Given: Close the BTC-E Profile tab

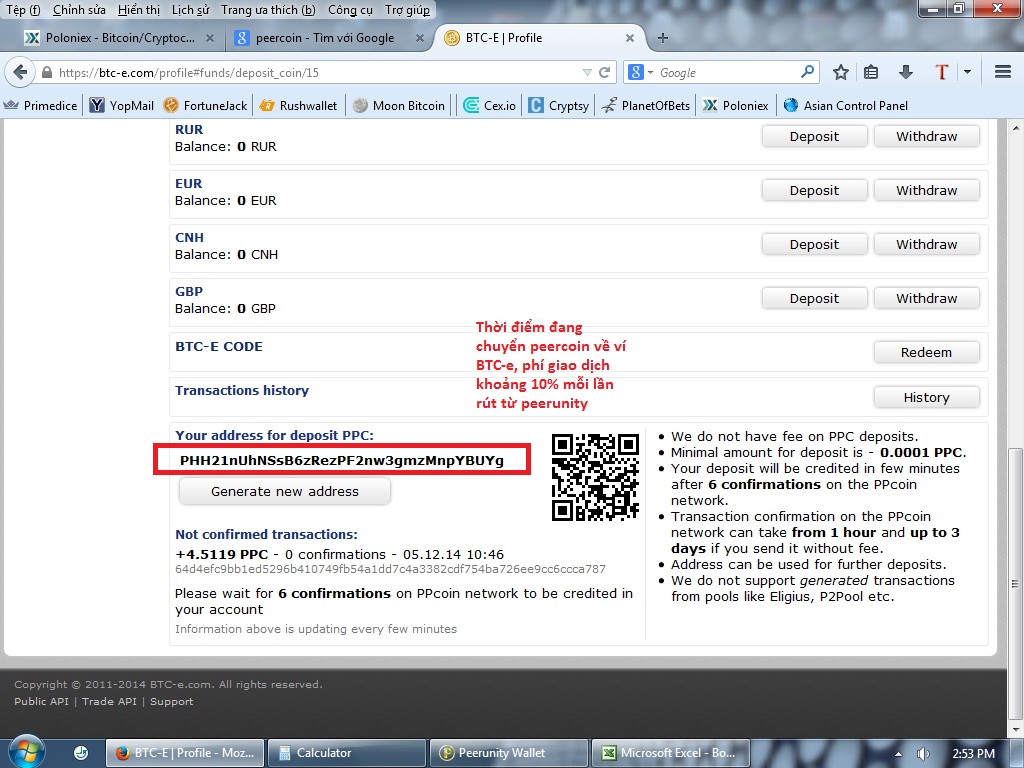Looking at the screenshot, I should (x=630, y=38).
